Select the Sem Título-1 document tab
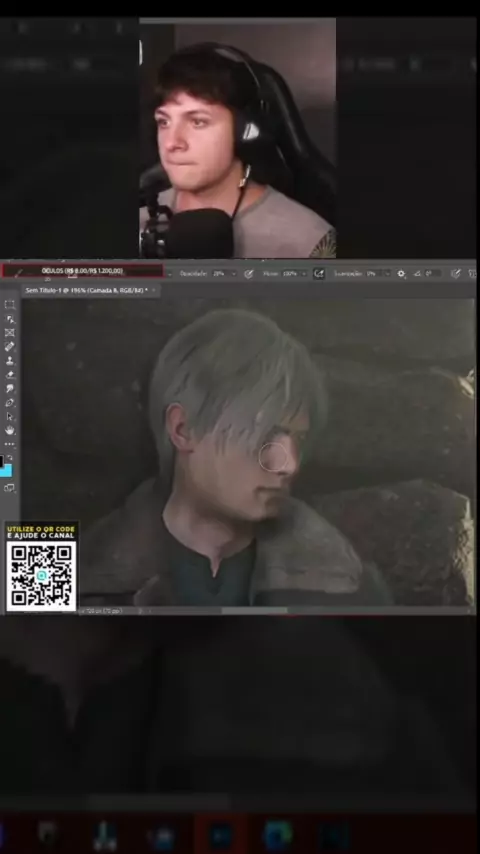Viewport: 480px width, 854px height. [x=86, y=290]
